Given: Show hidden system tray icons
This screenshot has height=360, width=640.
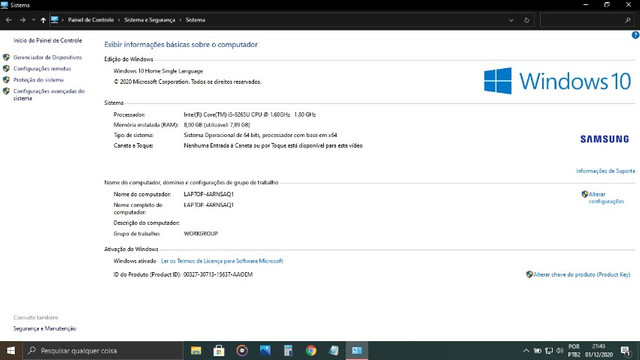Looking at the screenshot, I should (x=526, y=351).
